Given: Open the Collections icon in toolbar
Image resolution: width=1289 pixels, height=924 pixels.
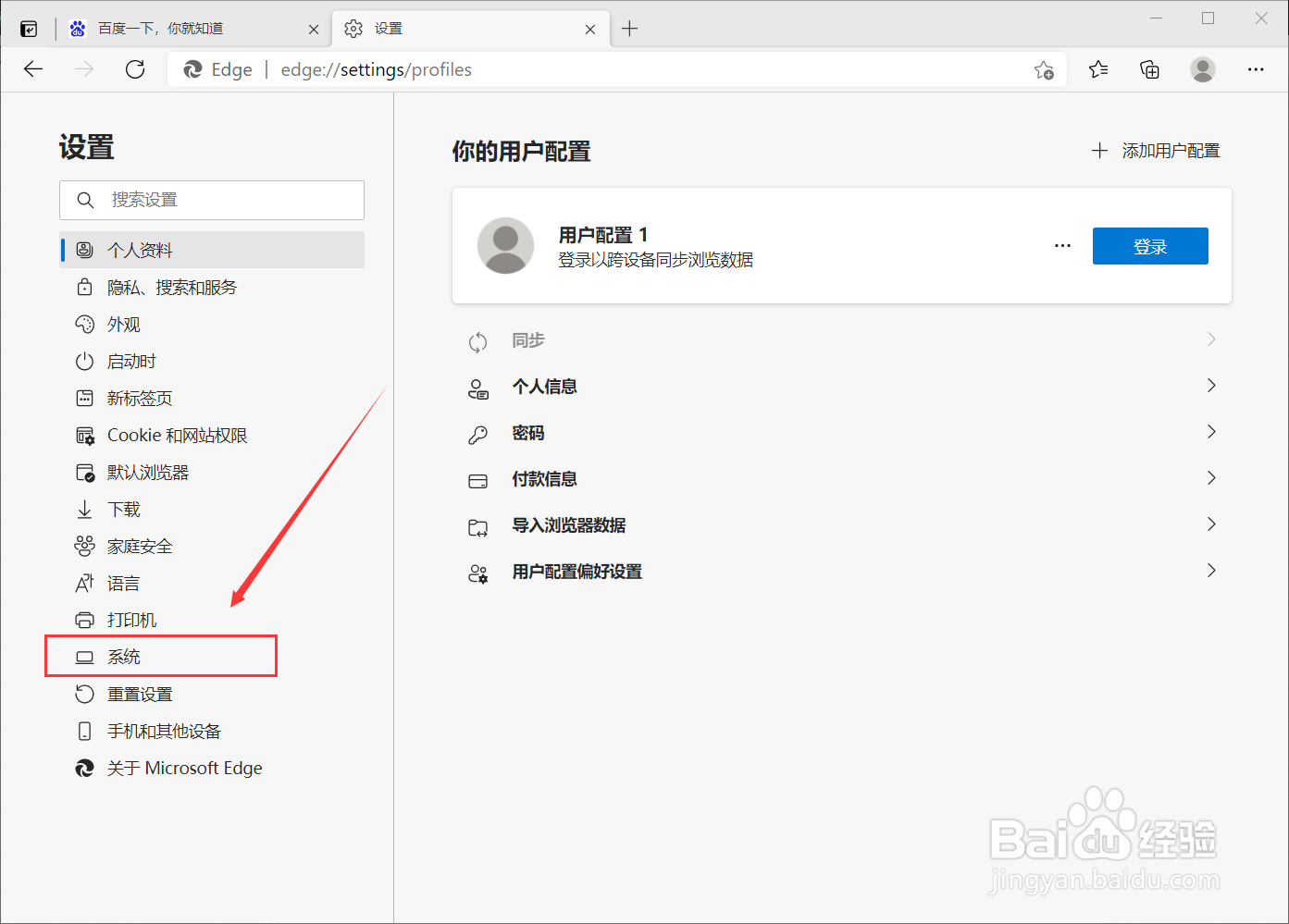Looking at the screenshot, I should tap(1149, 69).
